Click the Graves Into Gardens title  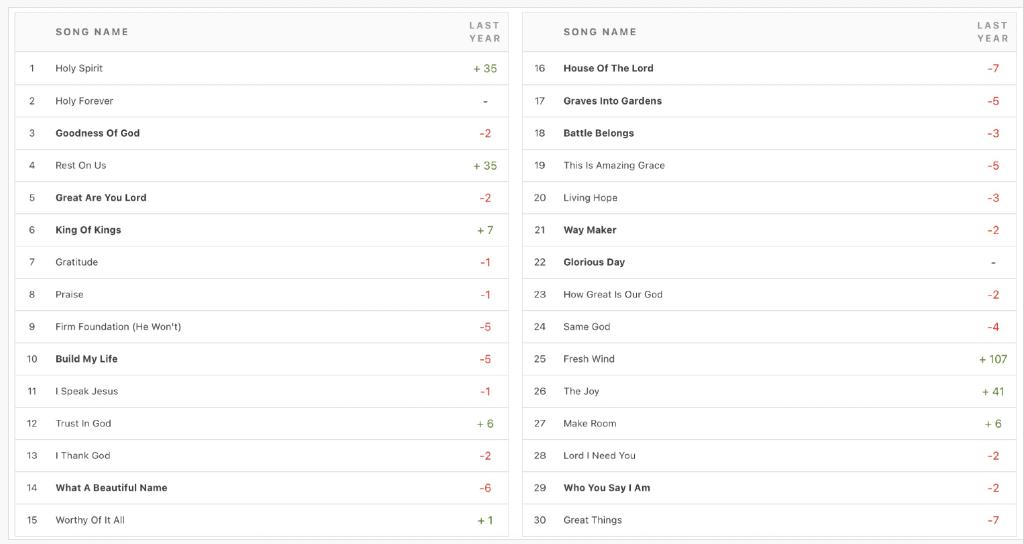click(612, 101)
